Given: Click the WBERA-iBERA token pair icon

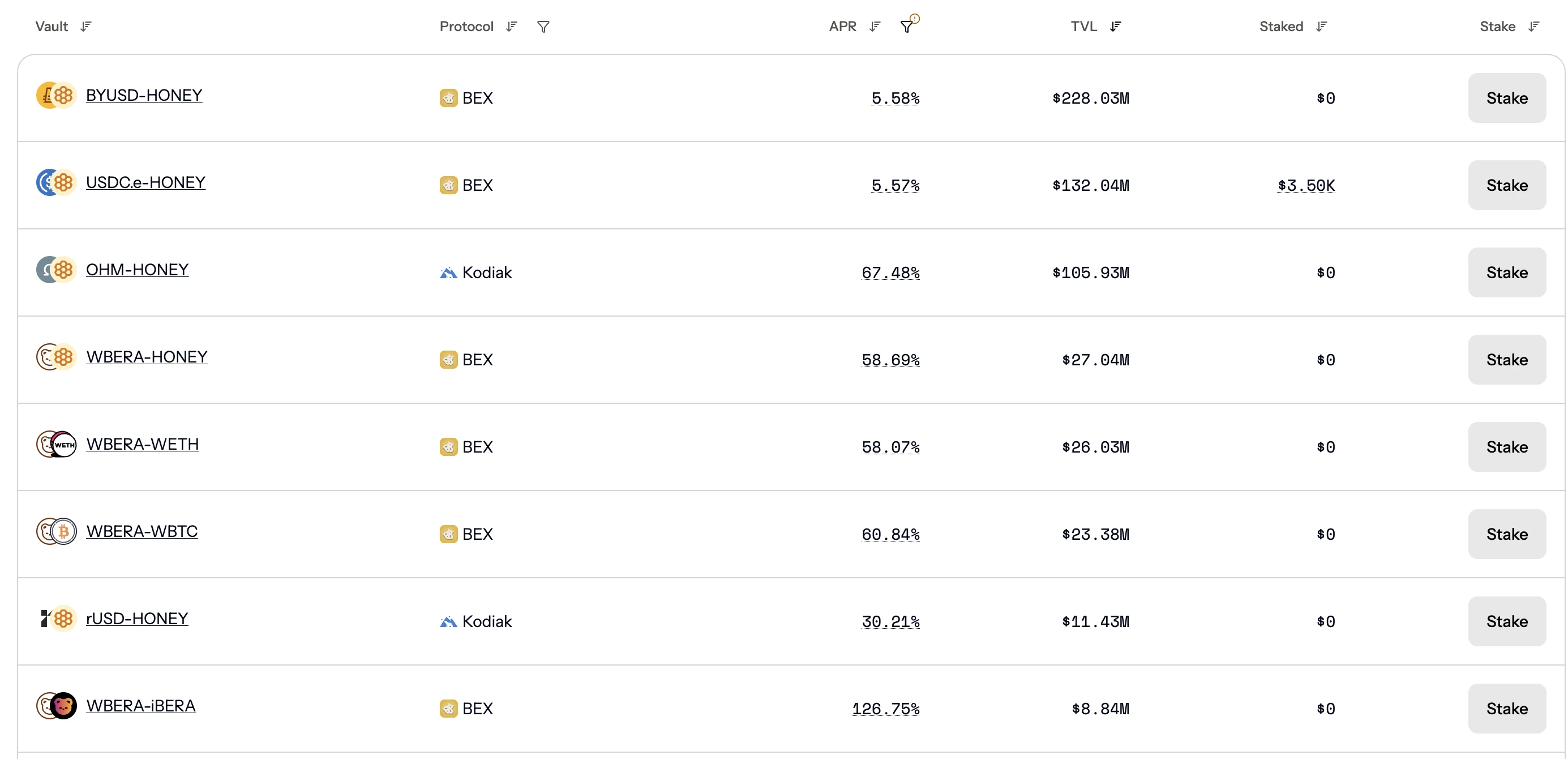Looking at the screenshot, I should 56,706.
